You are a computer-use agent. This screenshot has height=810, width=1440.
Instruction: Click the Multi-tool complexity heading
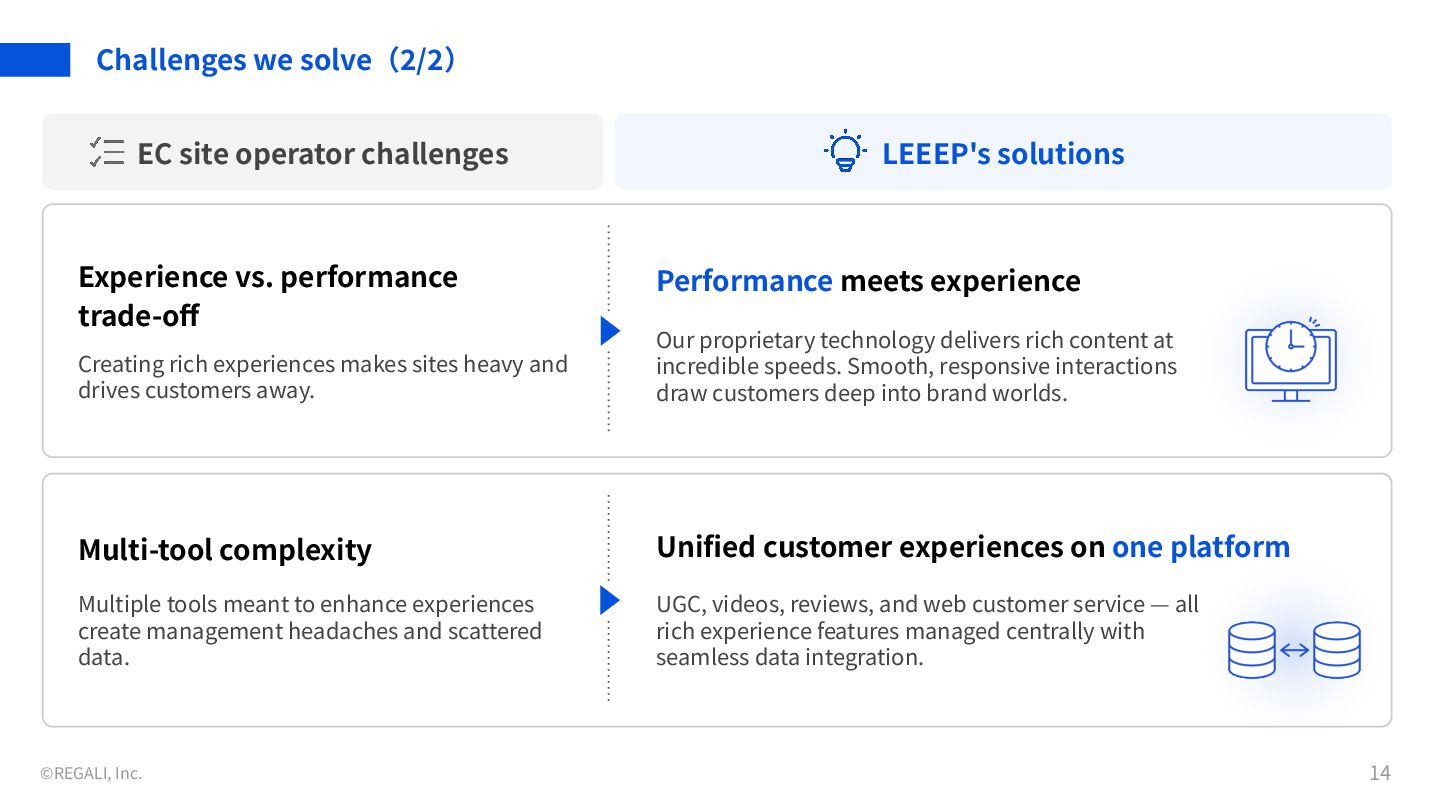(x=225, y=550)
